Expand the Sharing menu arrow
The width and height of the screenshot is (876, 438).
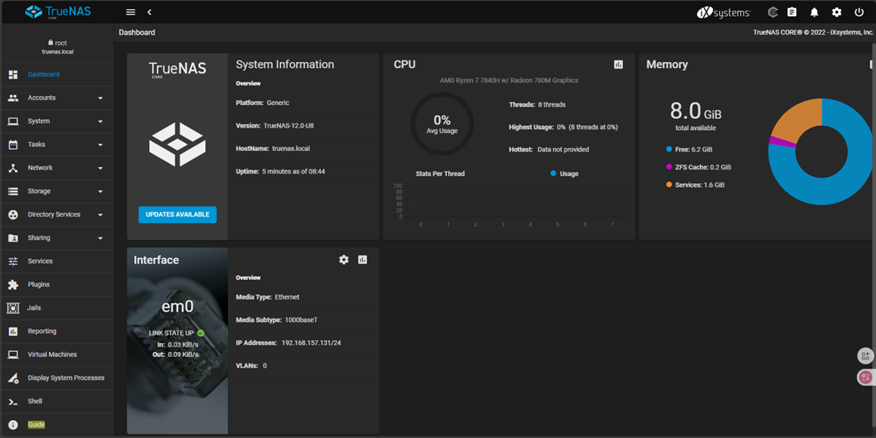100,238
